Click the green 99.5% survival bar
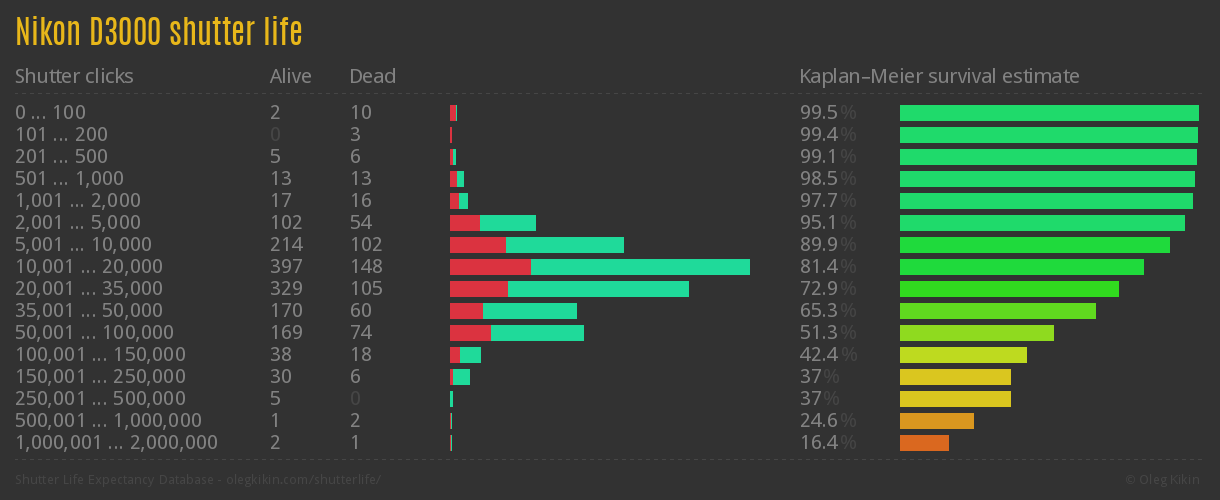The height and width of the screenshot is (500, 1220). tap(1049, 113)
